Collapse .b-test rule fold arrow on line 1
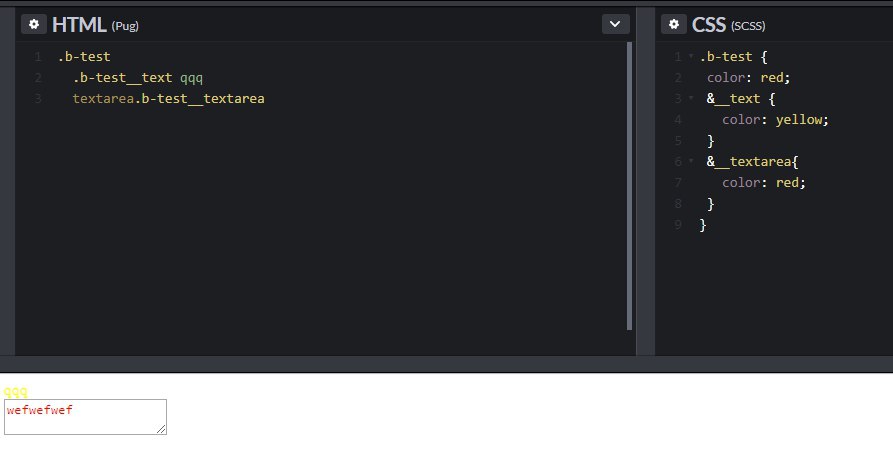 tap(691, 56)
